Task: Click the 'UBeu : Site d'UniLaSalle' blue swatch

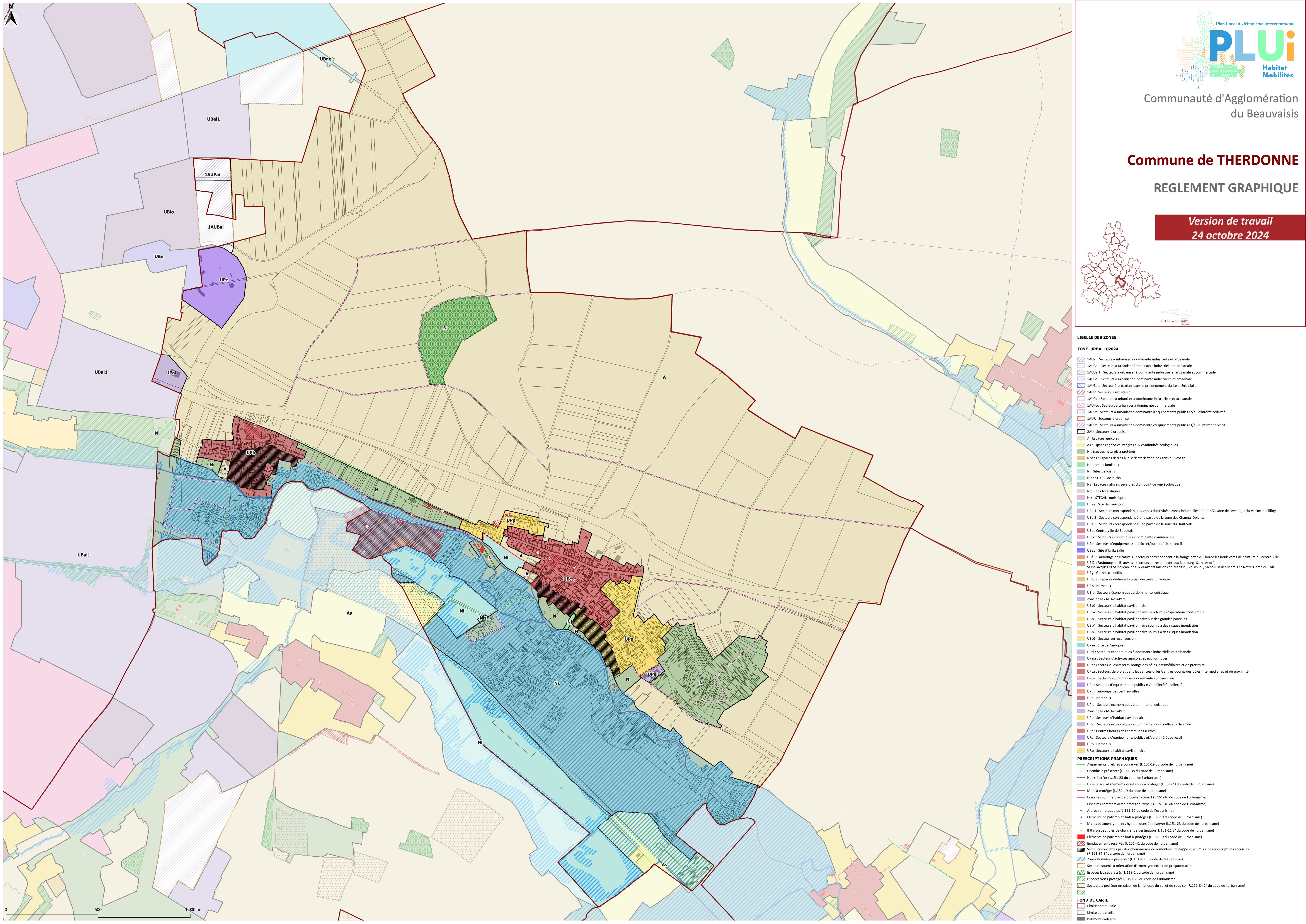Action: tap(1081, 550)
